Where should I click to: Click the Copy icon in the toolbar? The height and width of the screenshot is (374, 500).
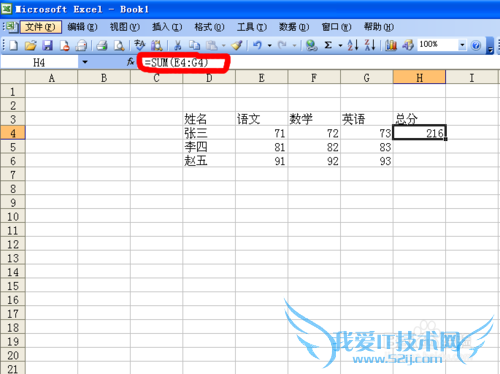pos(194,45)
